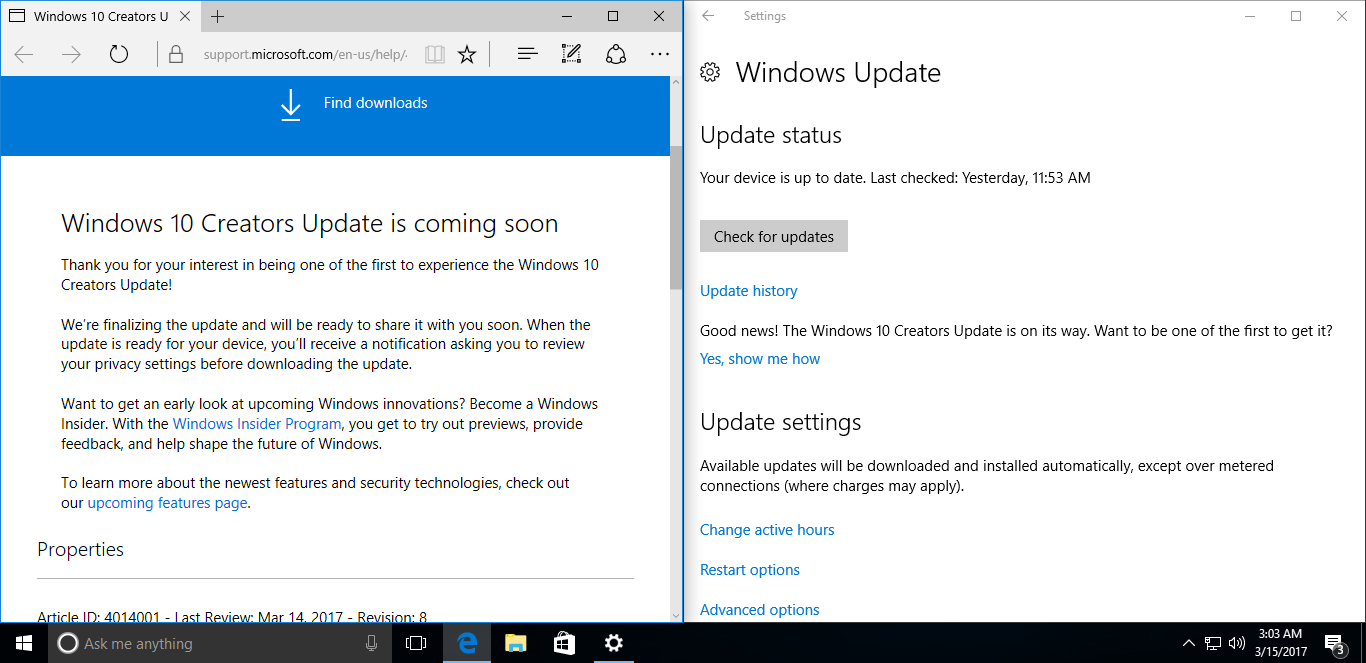Click the Windows Update gear icon

coord(710,72)
